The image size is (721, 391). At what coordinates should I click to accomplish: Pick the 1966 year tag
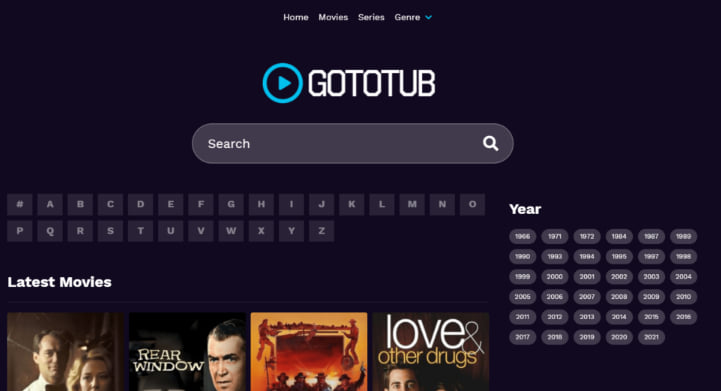click(522, 236)
